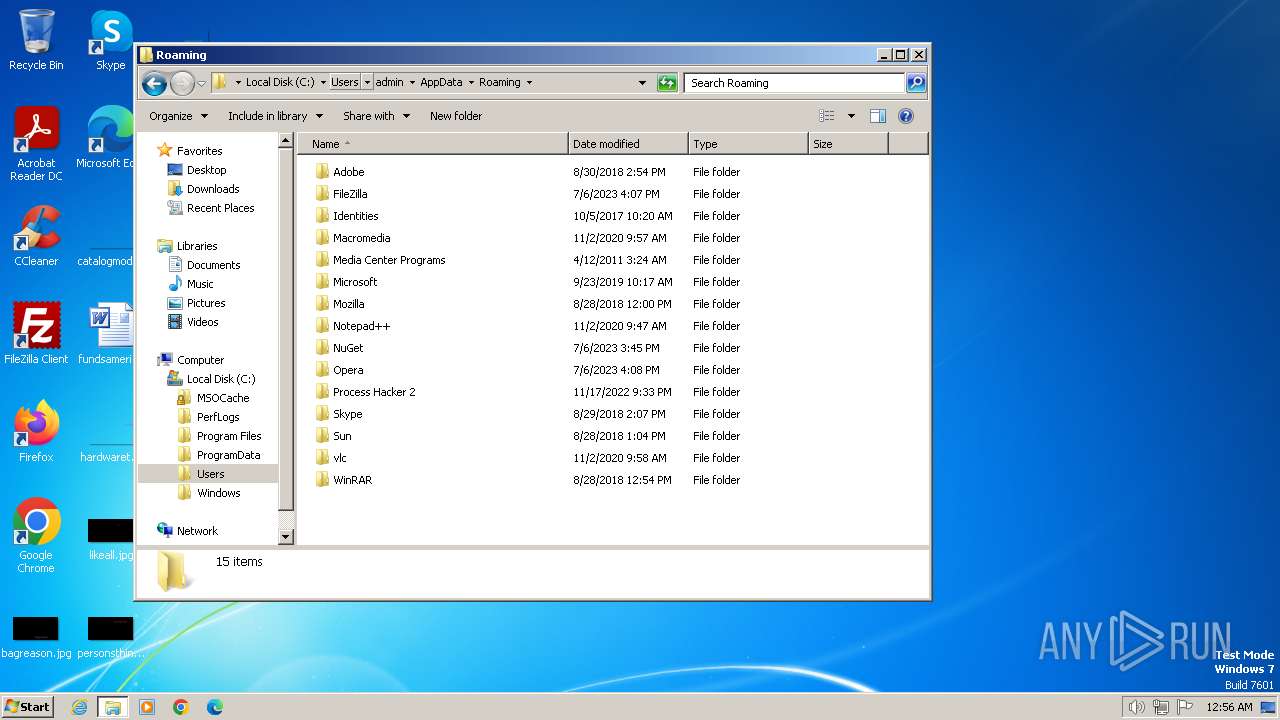1280x720 pixels.
Task: Click the forward navigation arrow
Action: [182, 83]
